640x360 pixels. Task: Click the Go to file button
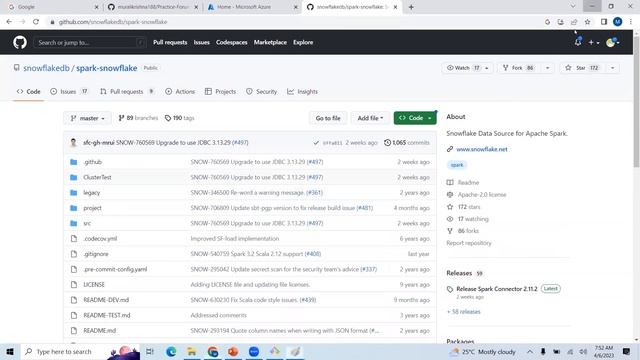point(328,118)
